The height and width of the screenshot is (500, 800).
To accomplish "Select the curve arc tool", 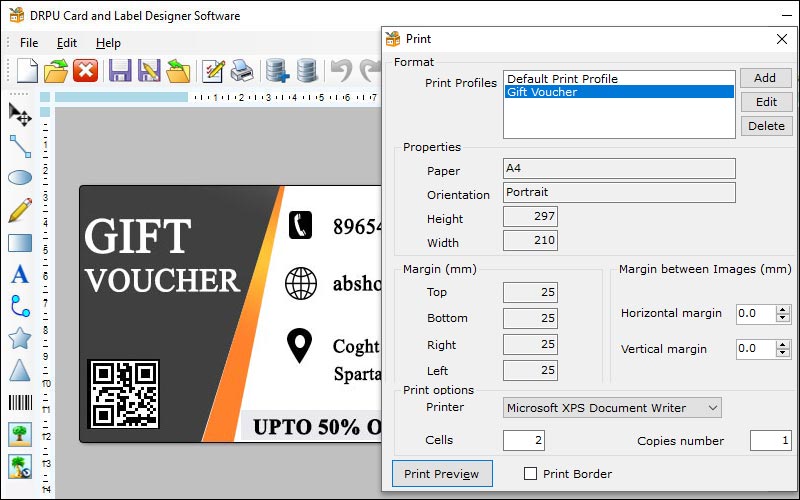I will [x=20, y=306].
